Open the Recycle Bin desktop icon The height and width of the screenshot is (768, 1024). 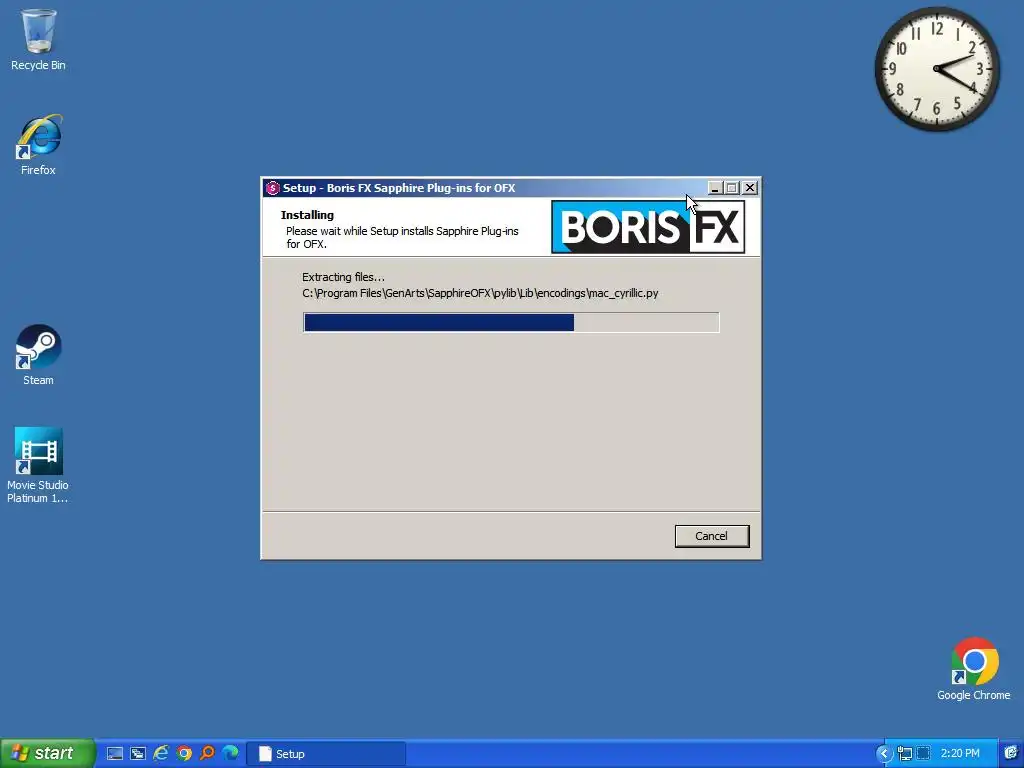pyautogui.click(x=38, y=39)
